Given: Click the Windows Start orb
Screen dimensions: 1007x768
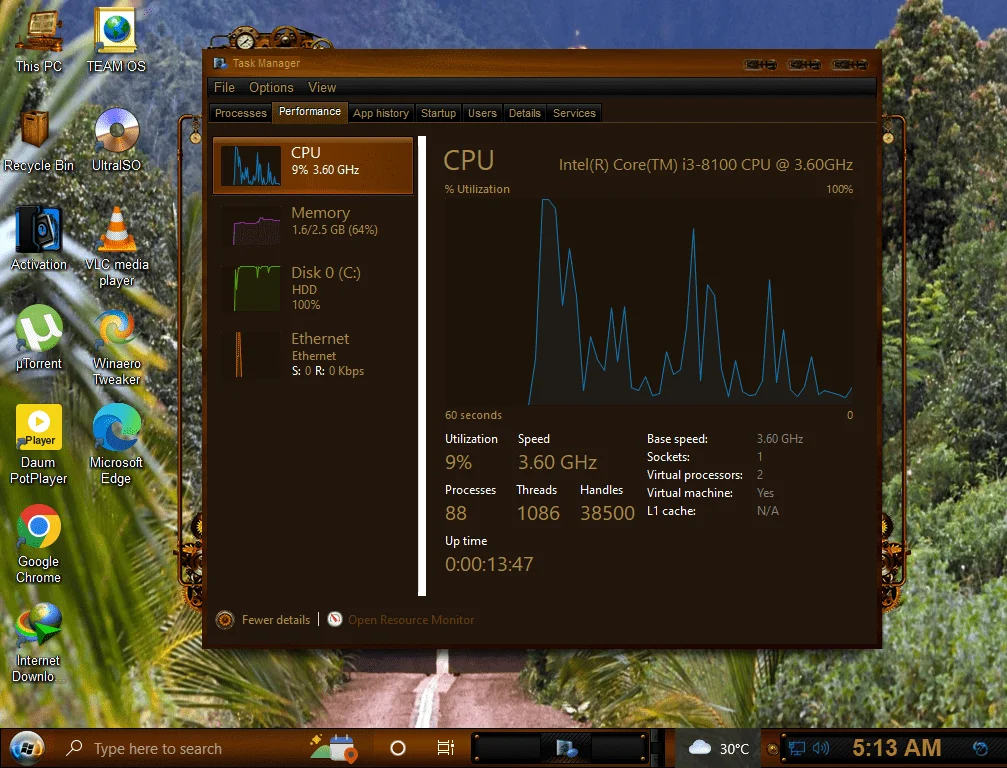Looking at the screenshot, I should [26, 748].
